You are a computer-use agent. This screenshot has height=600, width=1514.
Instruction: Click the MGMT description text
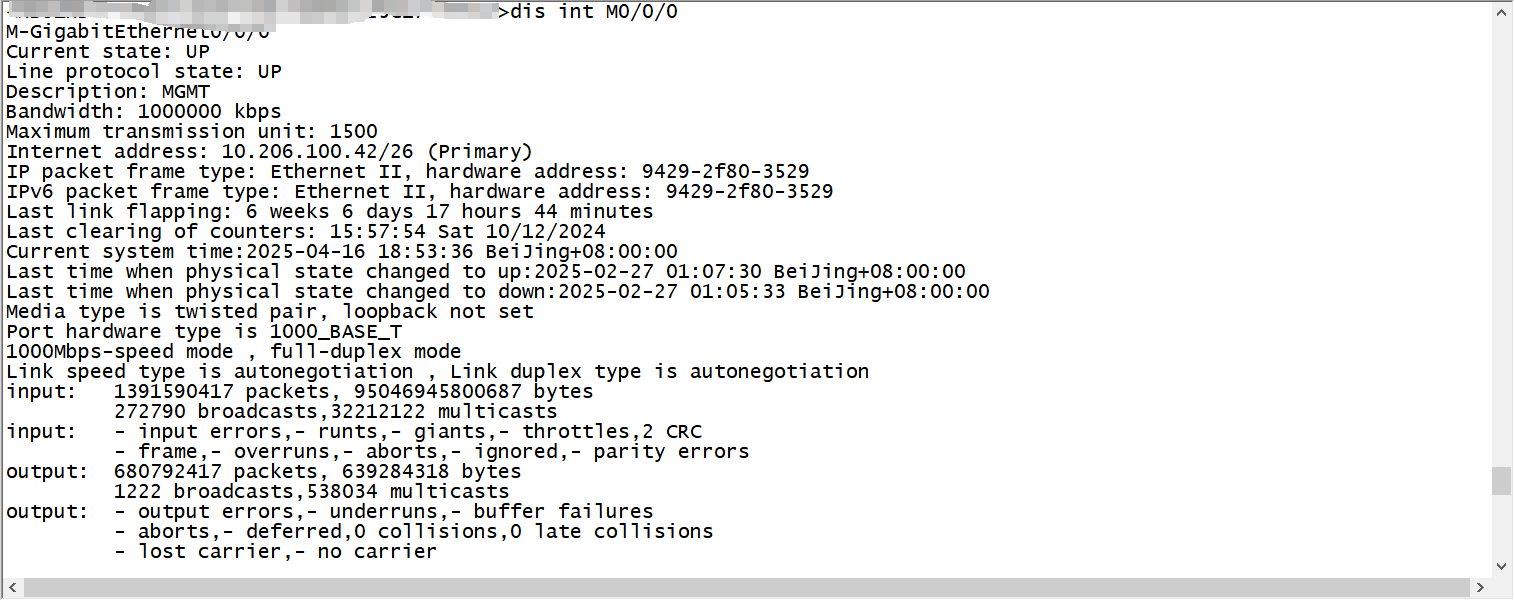click(x=186, y=92)
